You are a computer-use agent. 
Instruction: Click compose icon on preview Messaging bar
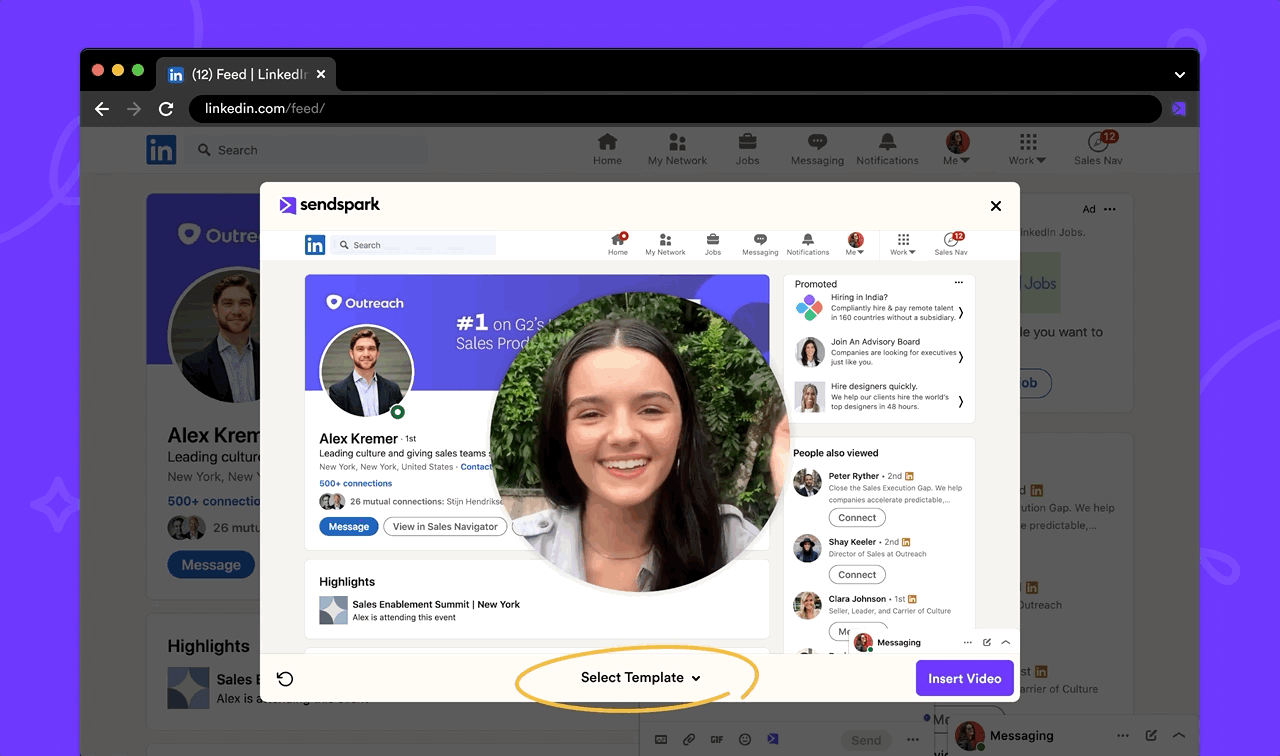tap(987, 643)
